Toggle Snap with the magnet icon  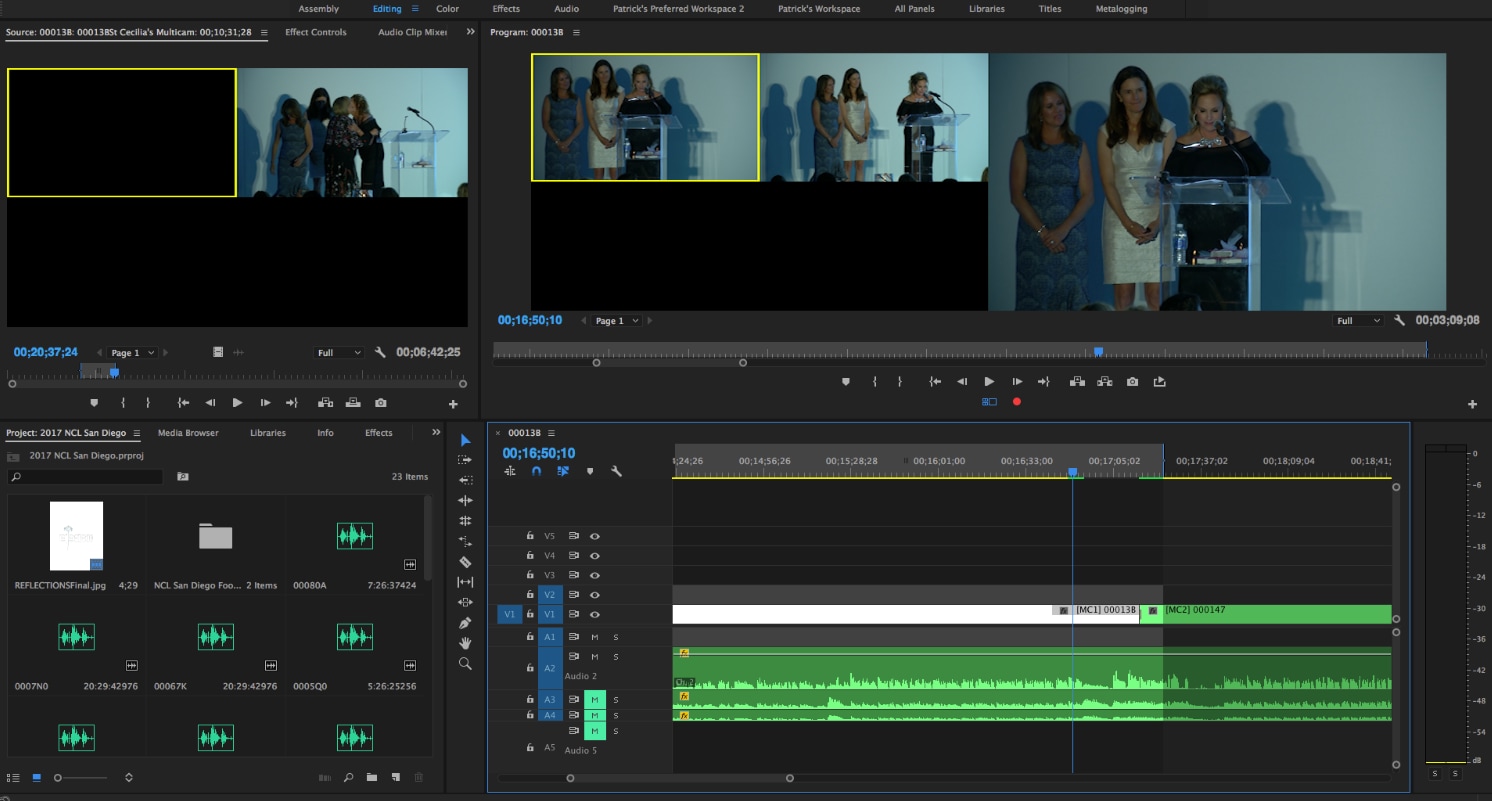[537, 470]
